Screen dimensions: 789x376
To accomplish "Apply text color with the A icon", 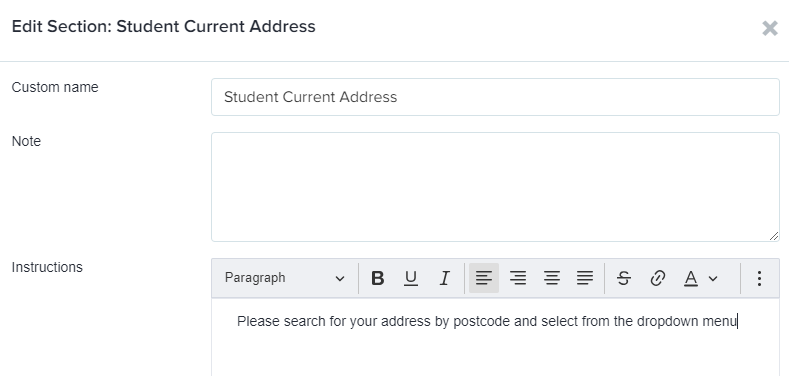I will [691, 278].
